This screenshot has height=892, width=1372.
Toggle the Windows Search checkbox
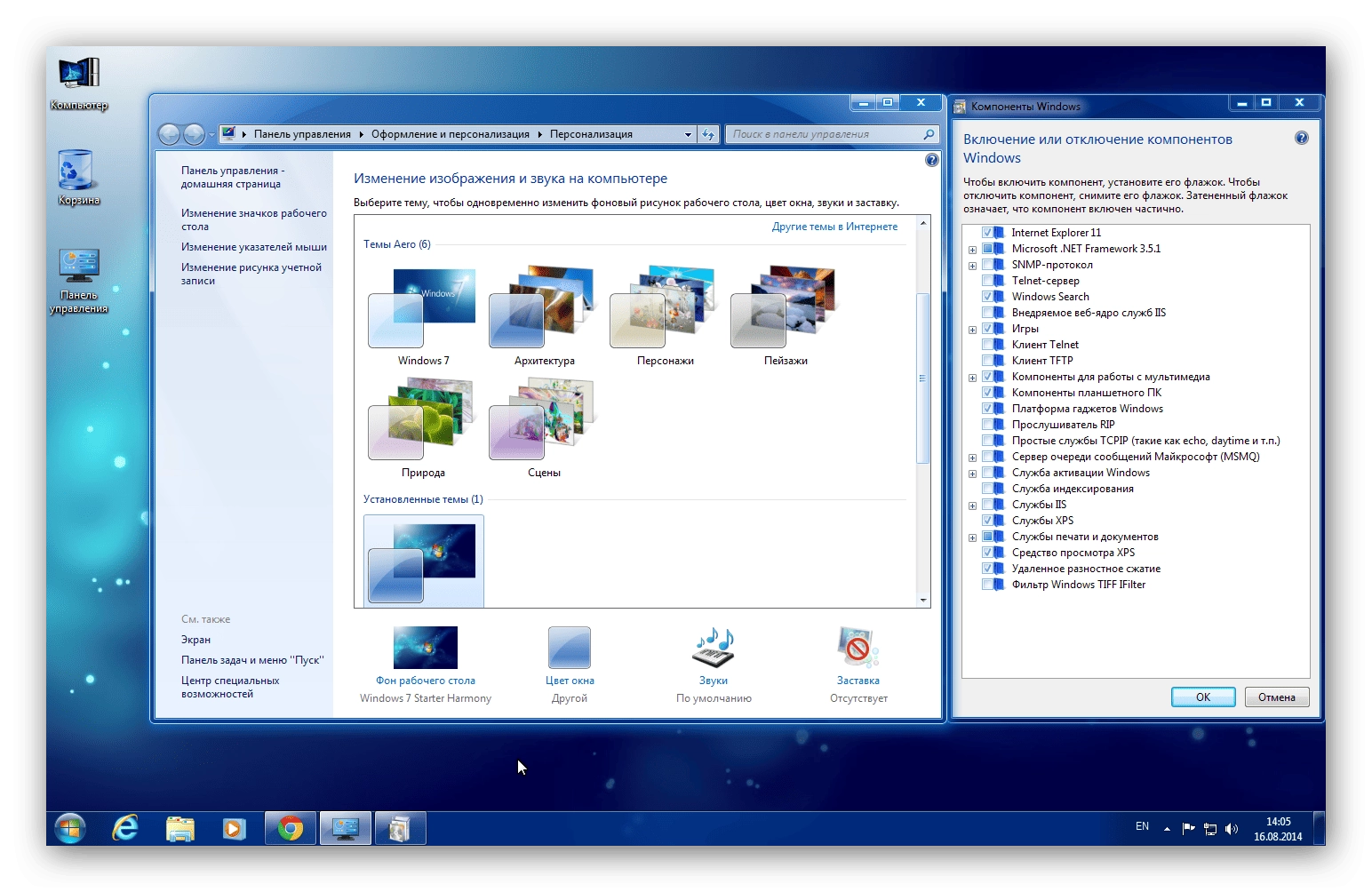[x=987, y=297]
